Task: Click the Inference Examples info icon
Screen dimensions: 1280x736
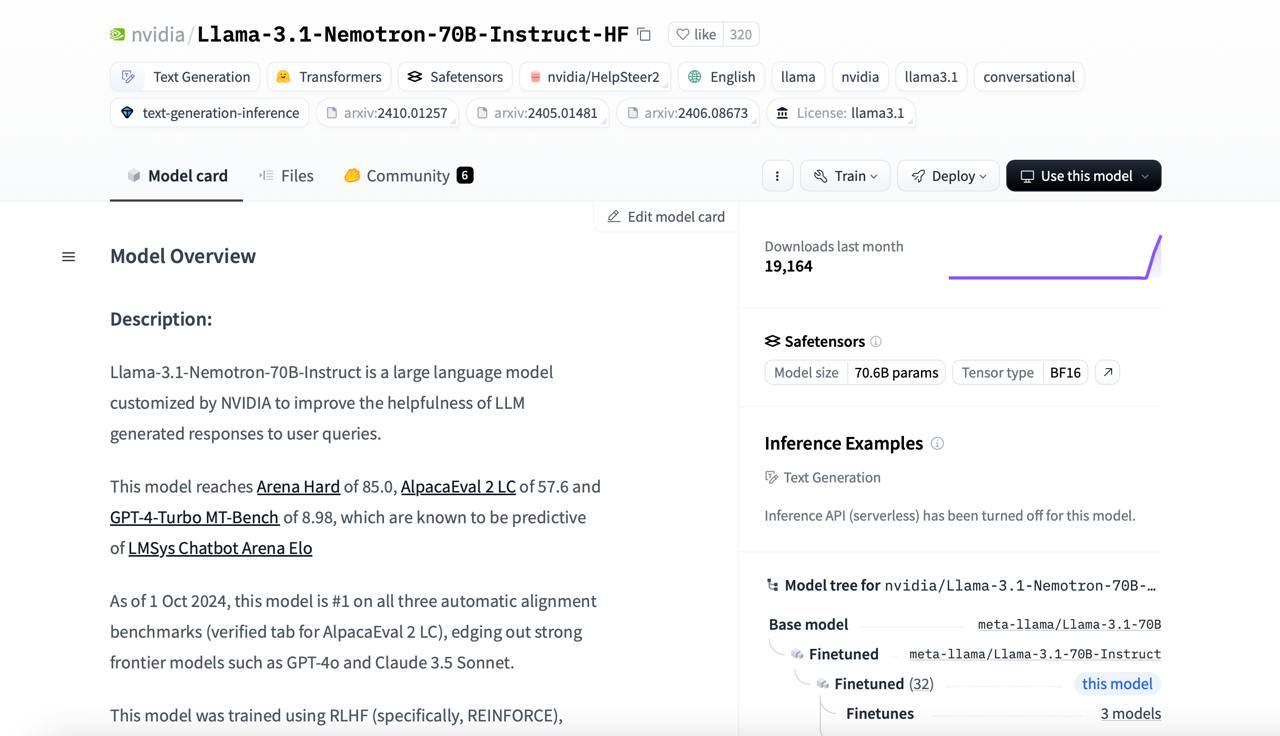Action: 937,444
